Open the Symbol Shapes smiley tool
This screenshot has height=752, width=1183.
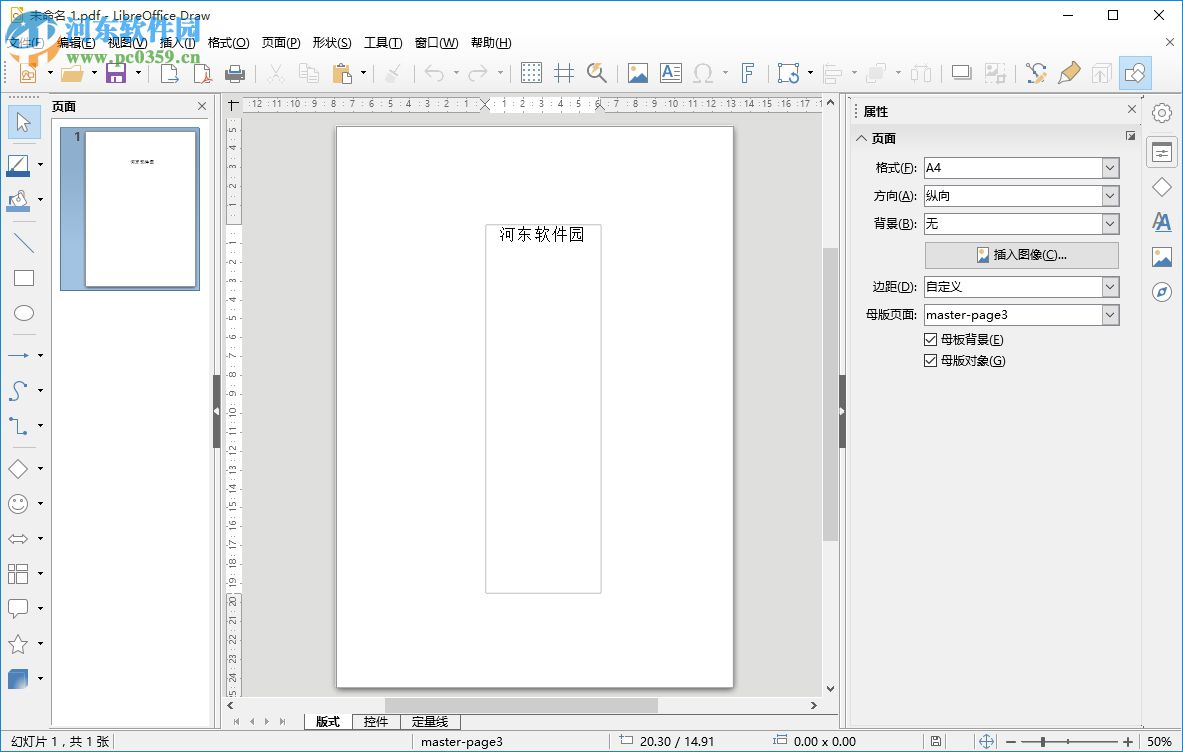(x=18, y=503)
